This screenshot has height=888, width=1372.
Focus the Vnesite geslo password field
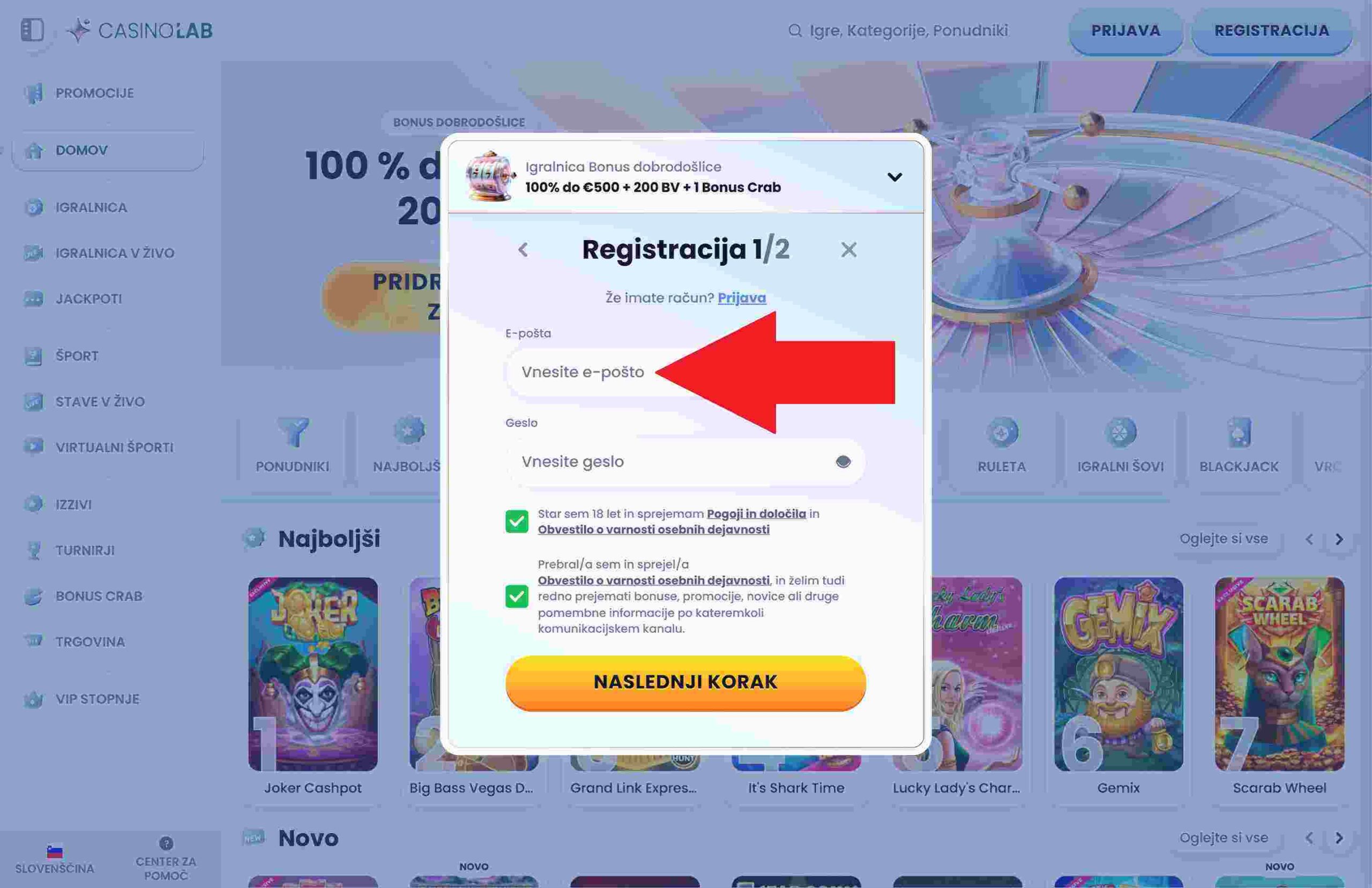[x=685, y=462]
